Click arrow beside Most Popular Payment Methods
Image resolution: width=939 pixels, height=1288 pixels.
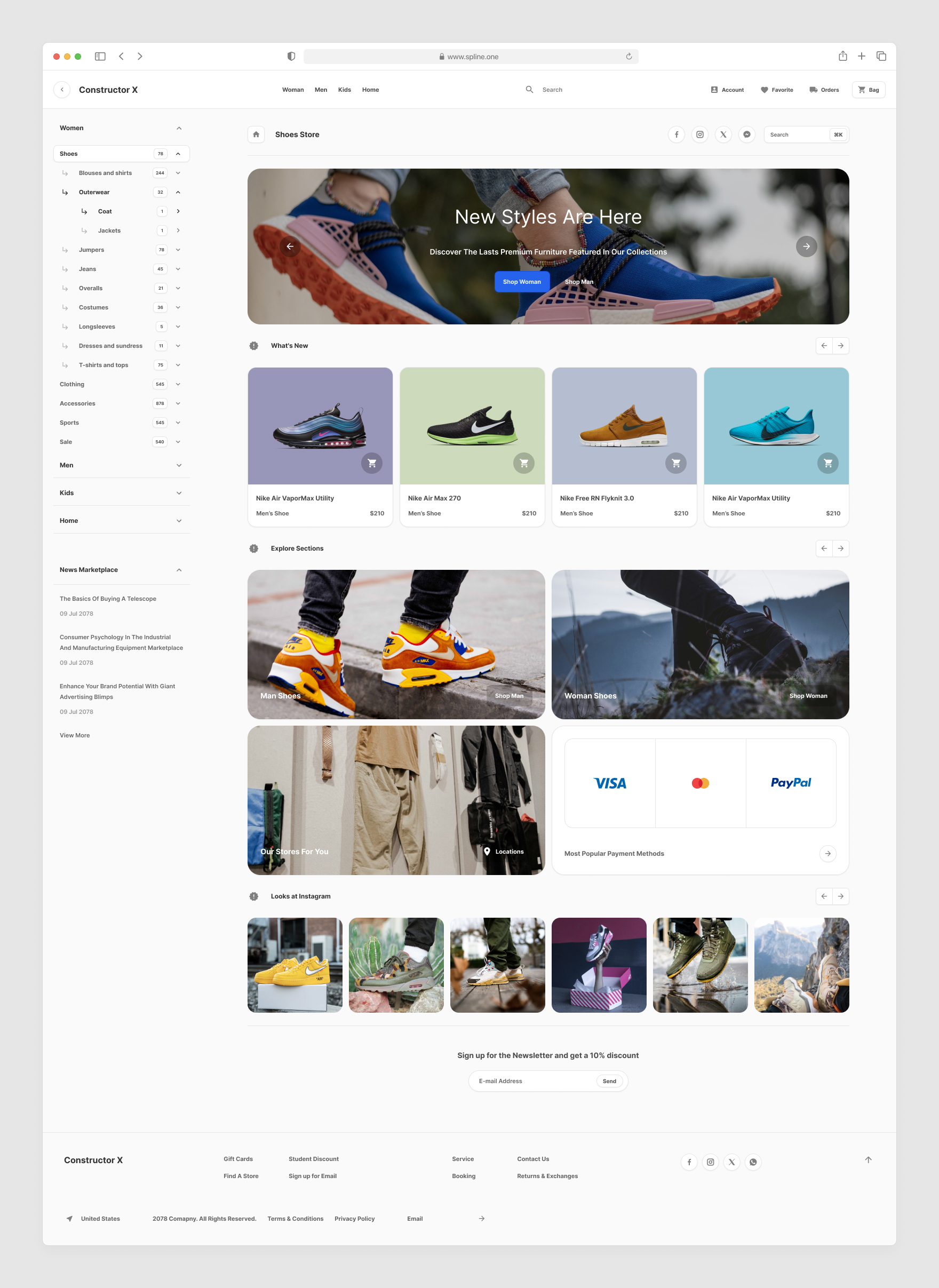pos(827,854)
